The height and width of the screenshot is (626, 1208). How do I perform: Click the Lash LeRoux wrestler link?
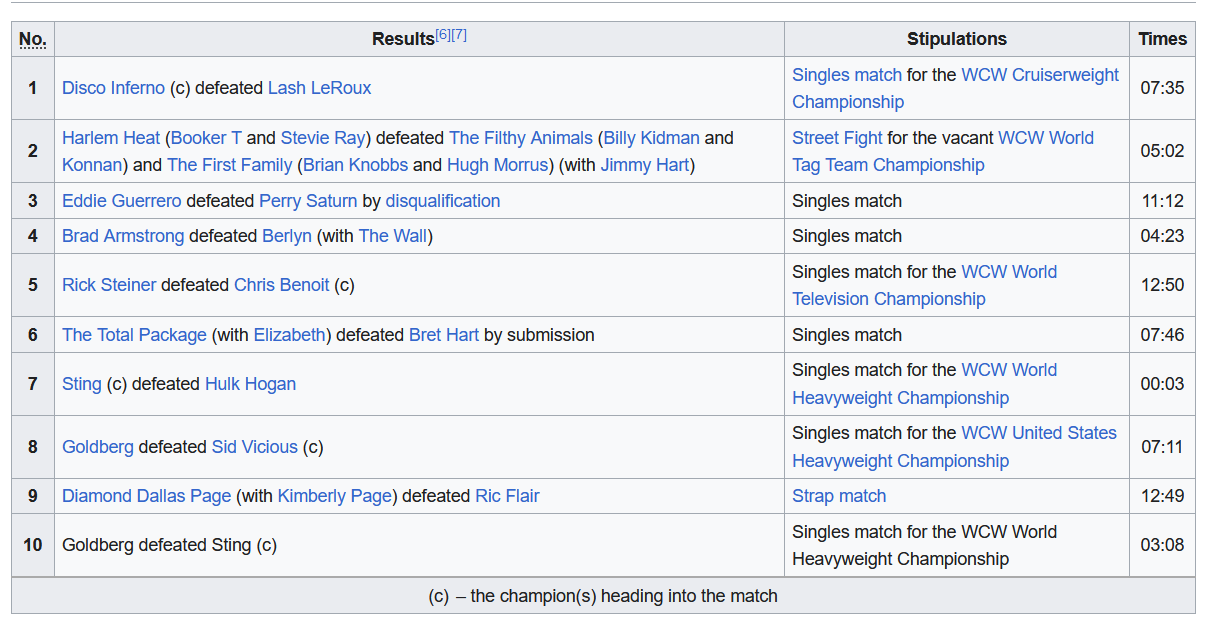tap(319, 88)
